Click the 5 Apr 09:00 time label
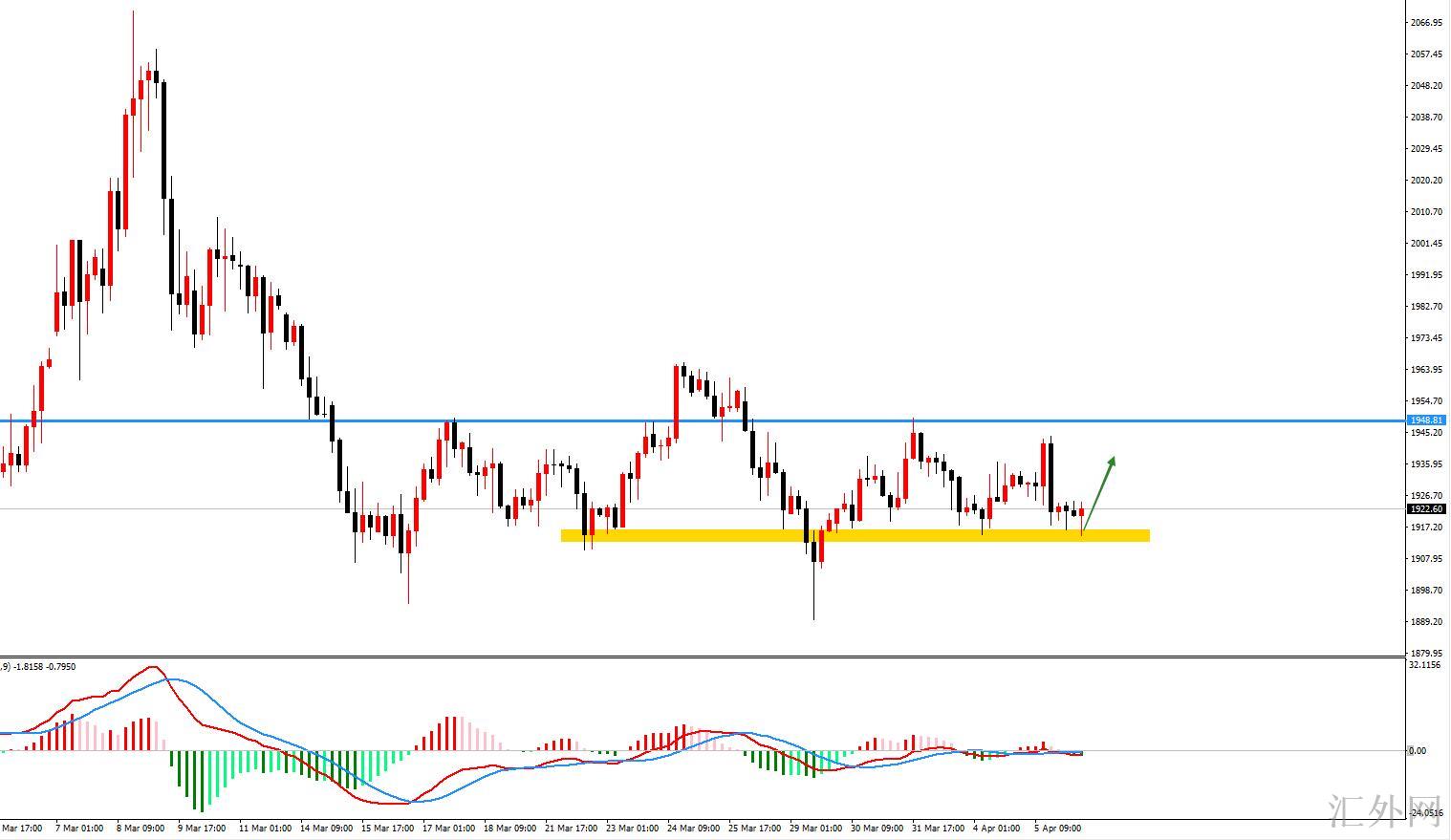This screenshot has height=840, width=1451. 1058,829
